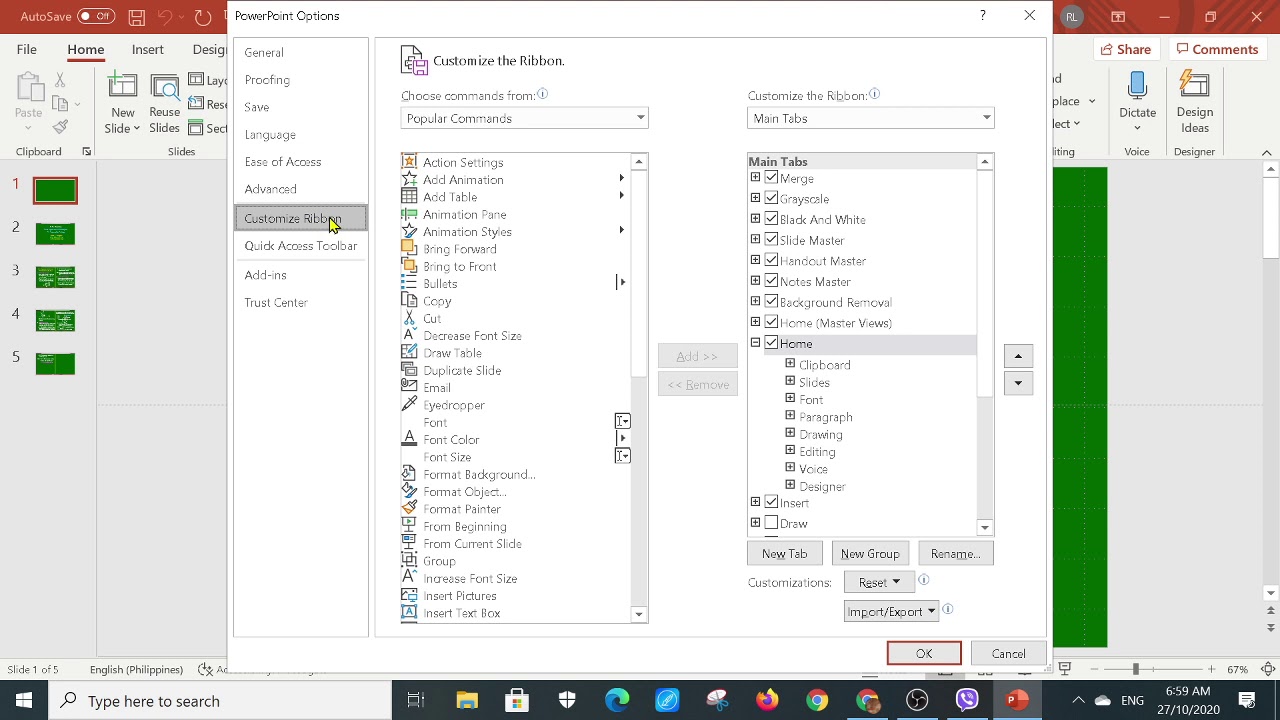Open the Advanced options category

pyautogui.click(x=270, y=189)
